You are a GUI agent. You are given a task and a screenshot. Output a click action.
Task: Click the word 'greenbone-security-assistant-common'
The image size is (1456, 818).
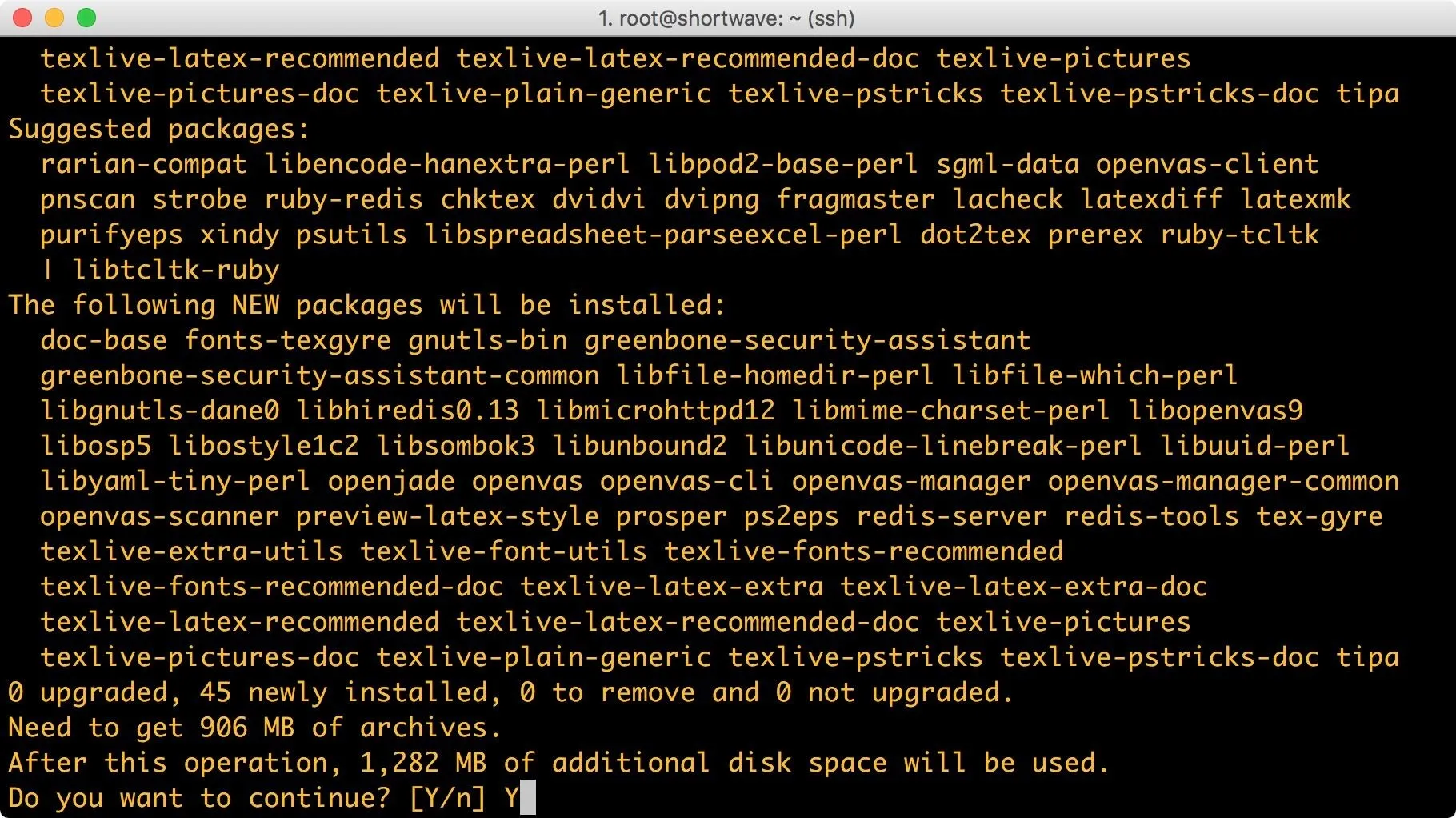(319, 375)
